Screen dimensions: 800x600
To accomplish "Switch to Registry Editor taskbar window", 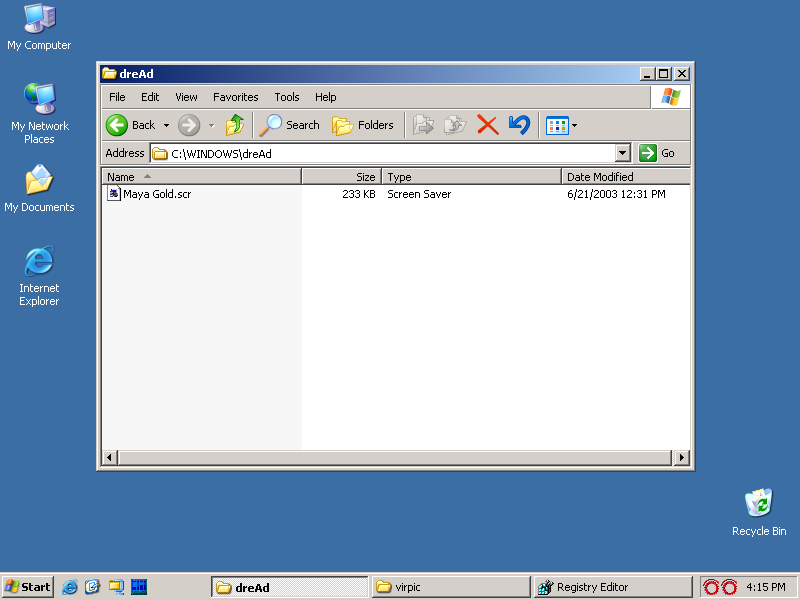I will pyautogui.click(x=613, y=587).
